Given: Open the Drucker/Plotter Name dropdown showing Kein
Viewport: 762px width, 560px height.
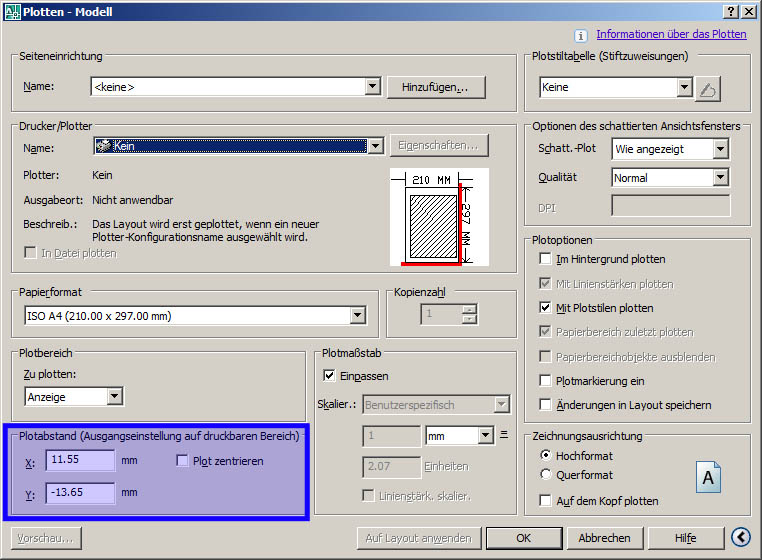Looking at the screenshot, I should pyautogui.click(x=375, y=146).
